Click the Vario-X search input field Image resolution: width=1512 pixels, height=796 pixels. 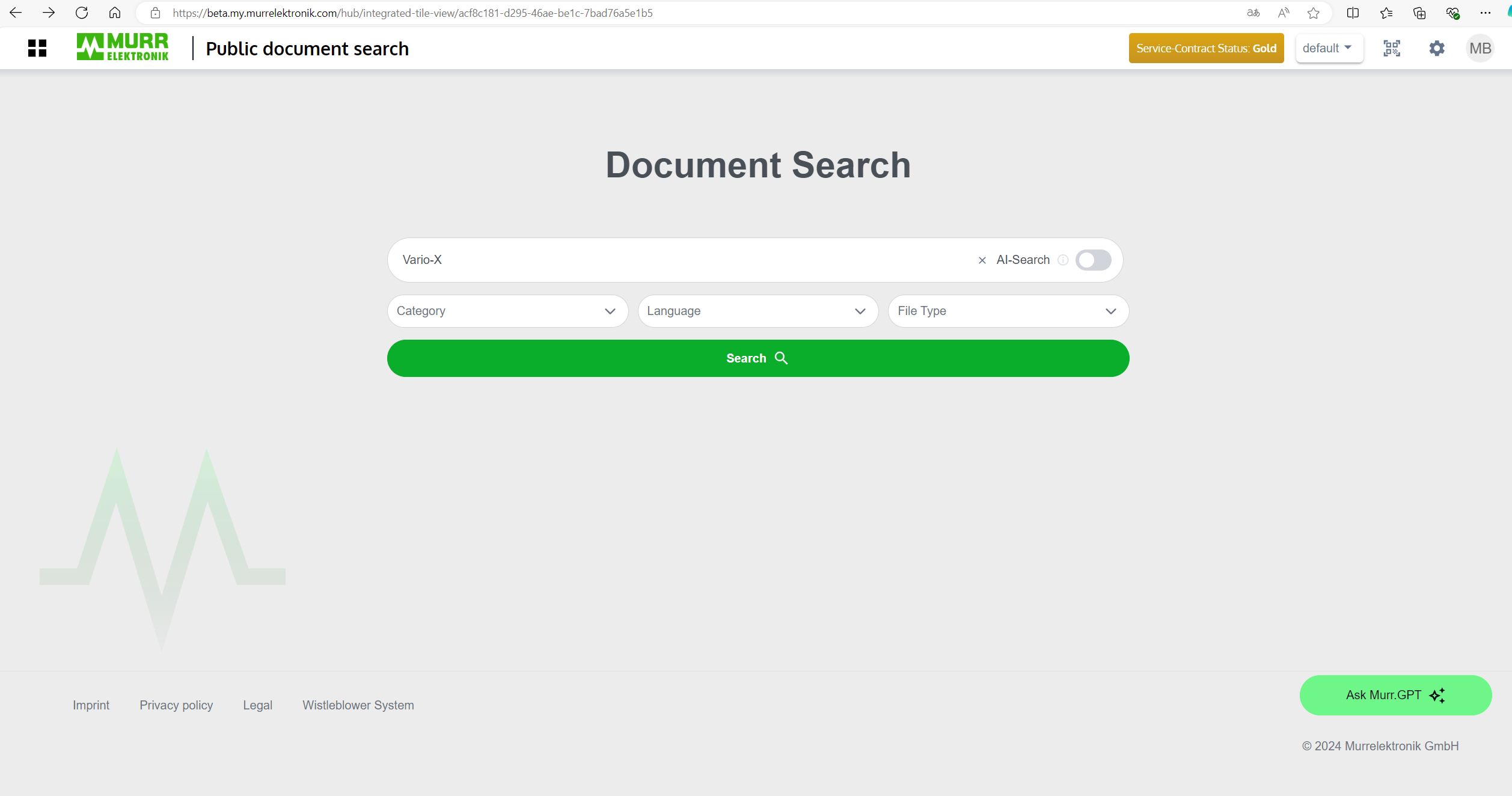[679, 260]
